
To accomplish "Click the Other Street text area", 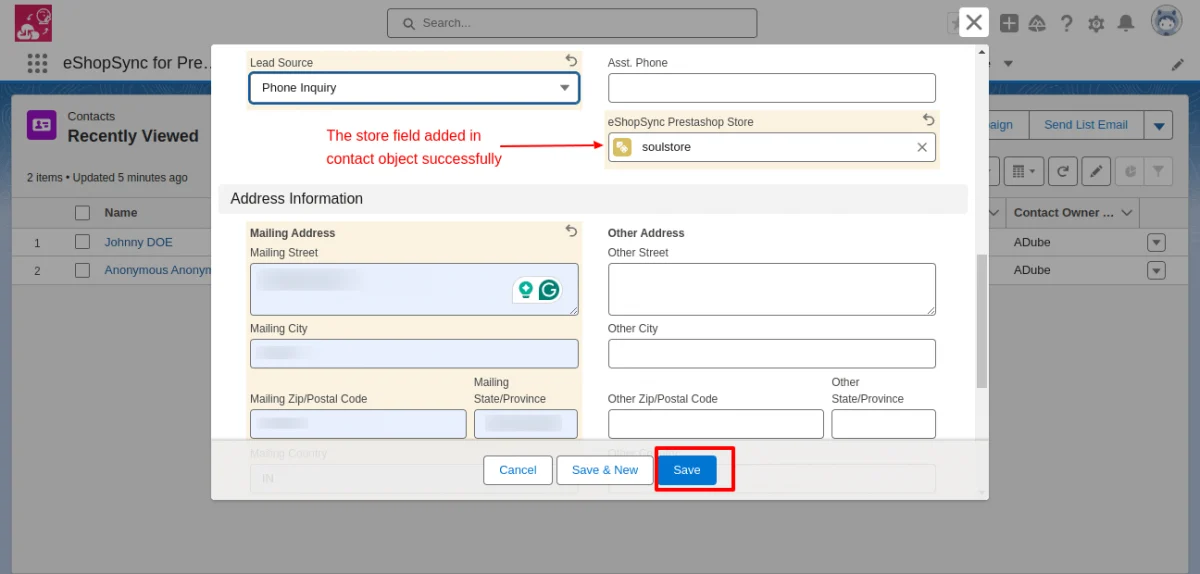I will tap(772, 289).
